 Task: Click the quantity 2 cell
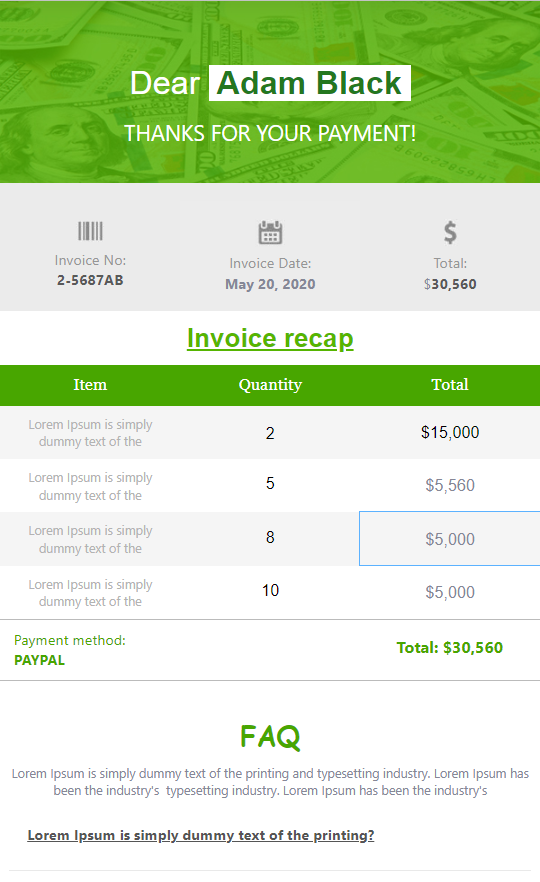point(270,433)
